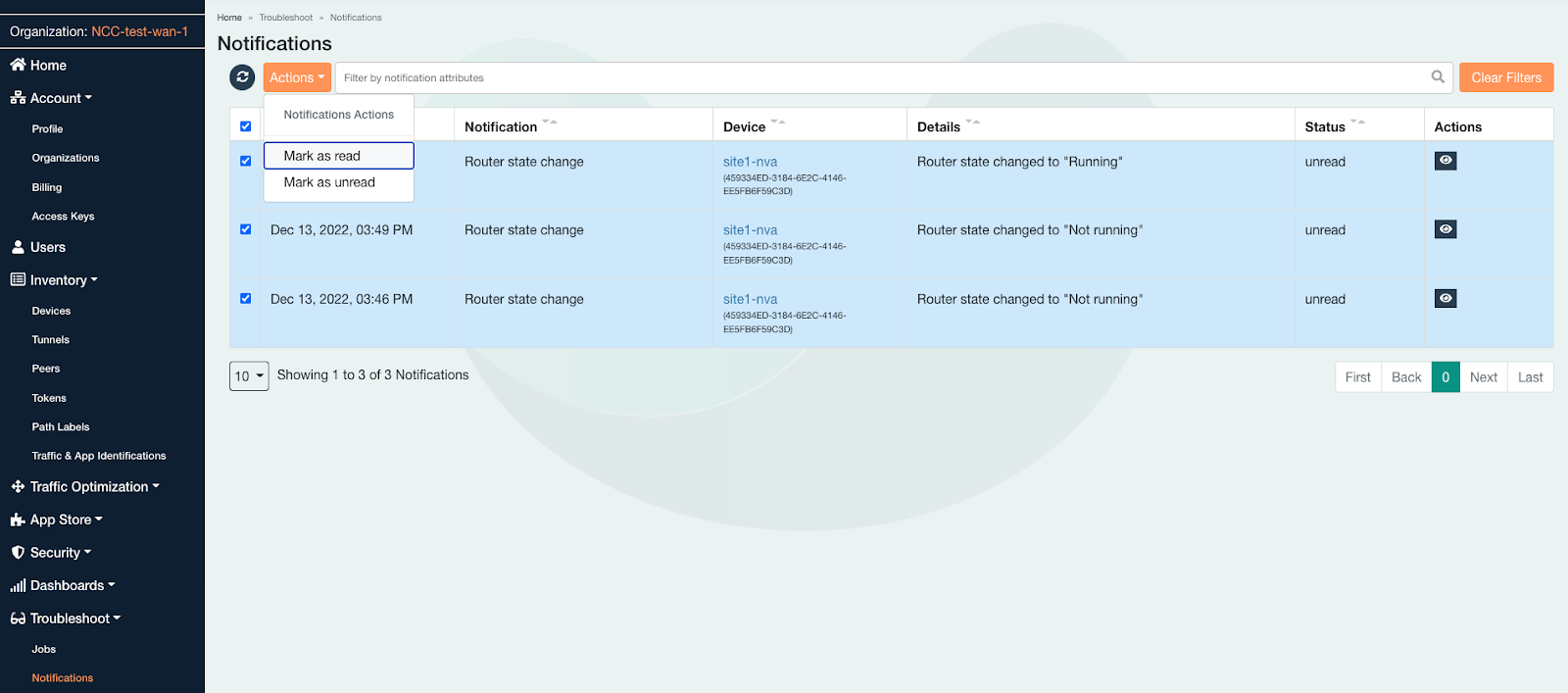Open site1-nva device link in first row

[x=750, y=162]
